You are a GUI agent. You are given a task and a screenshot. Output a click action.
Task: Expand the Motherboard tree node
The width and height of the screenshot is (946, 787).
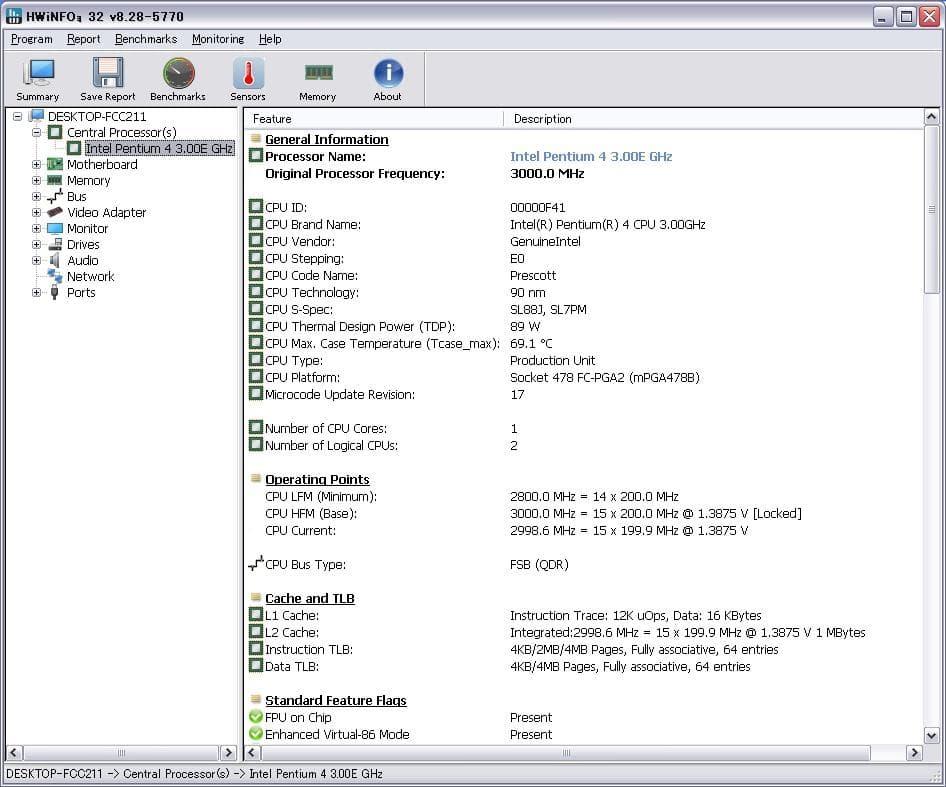pos(35,164)
